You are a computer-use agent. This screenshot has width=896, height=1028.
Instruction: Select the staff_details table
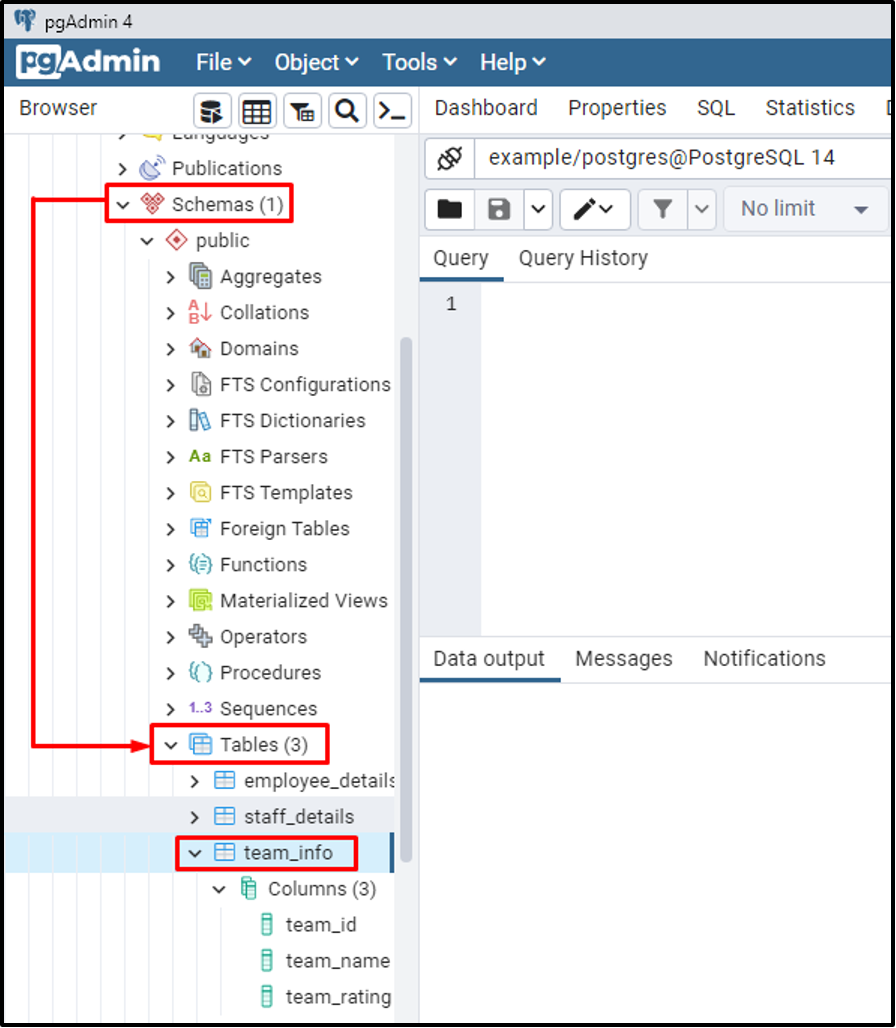[301, 816]
